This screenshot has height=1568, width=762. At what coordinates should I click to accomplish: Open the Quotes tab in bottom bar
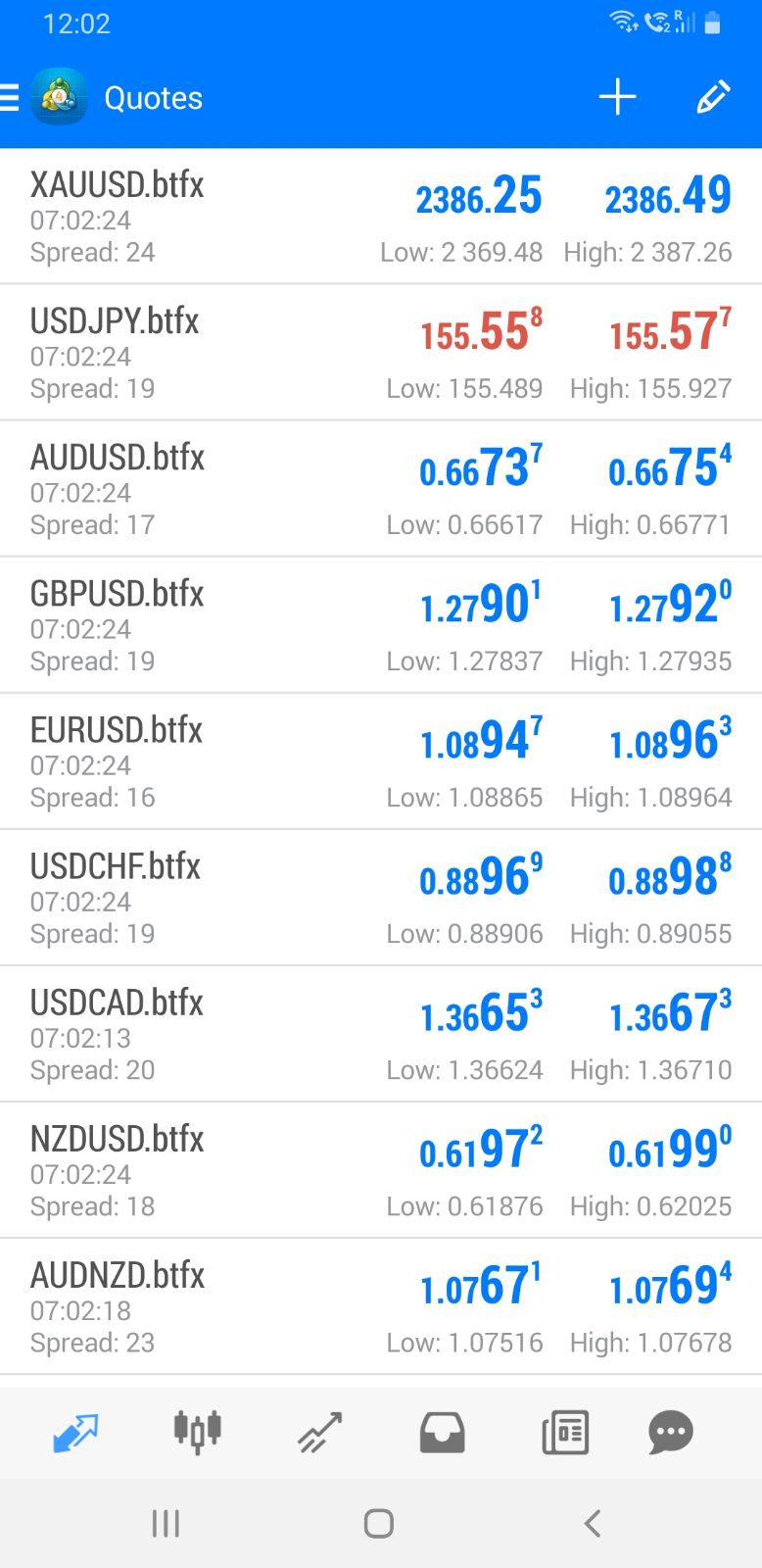[x=74, y=1433]
